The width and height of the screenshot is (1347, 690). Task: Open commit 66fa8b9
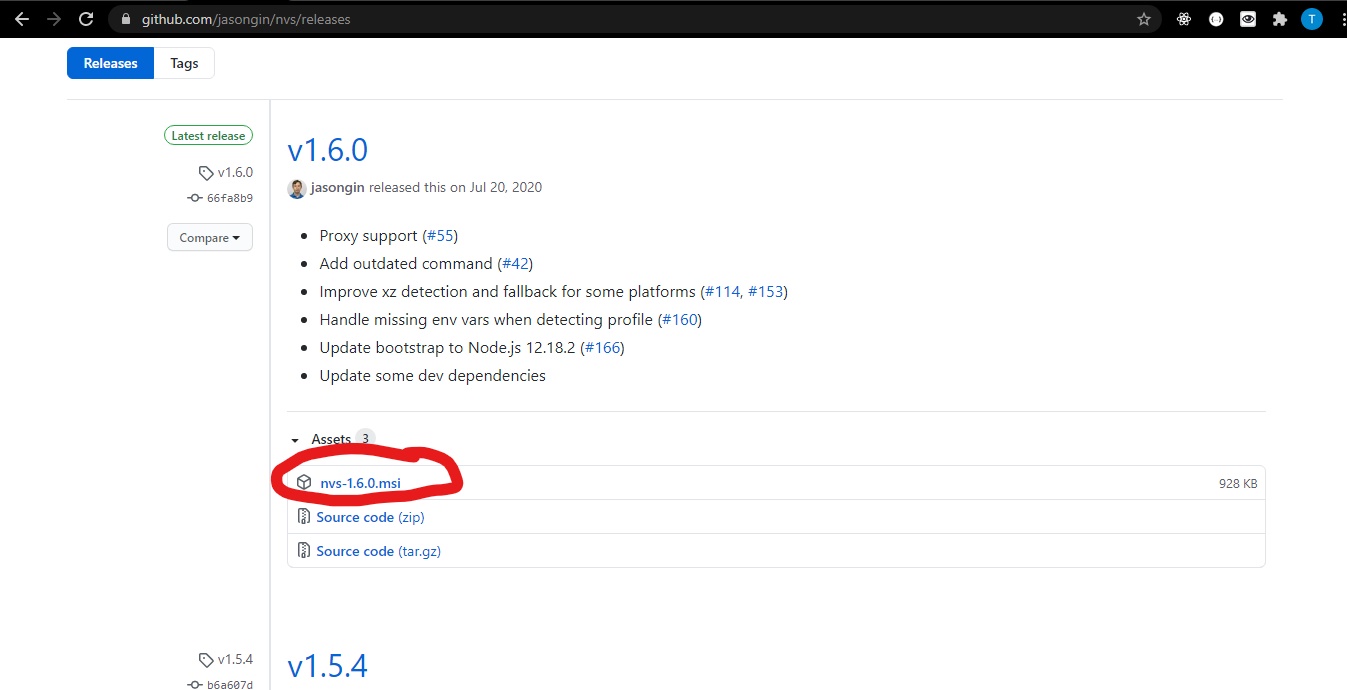(229, 198)
